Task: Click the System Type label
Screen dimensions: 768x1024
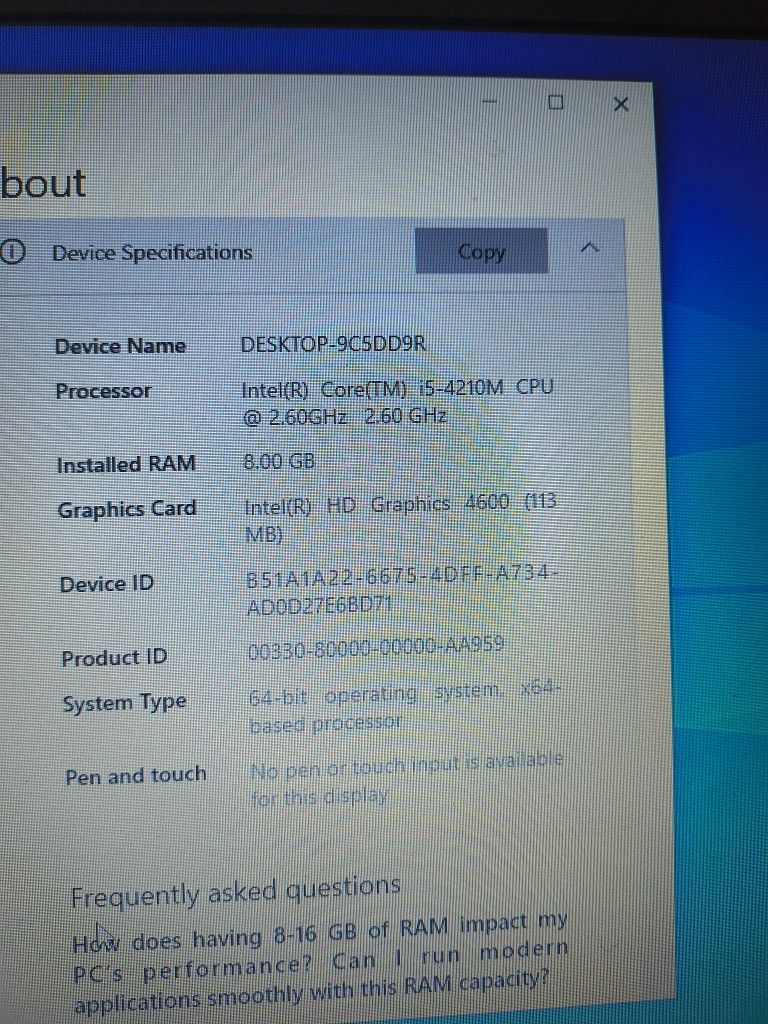Action: click(124, 703)
